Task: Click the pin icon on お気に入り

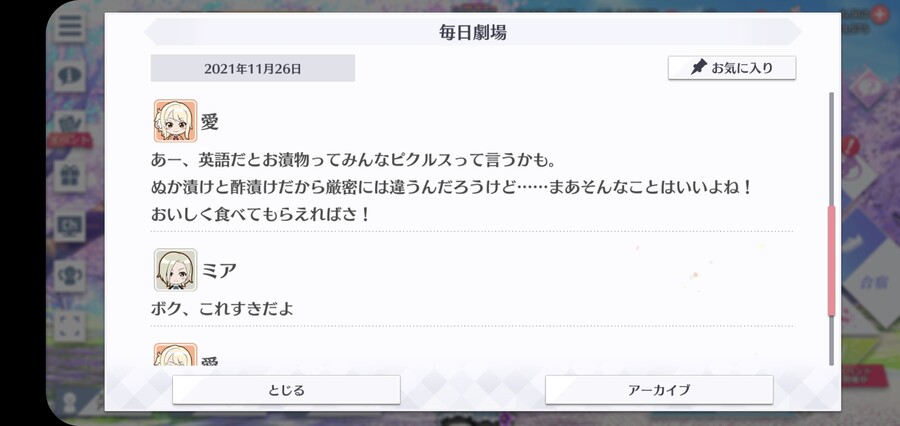Action: click(697, 68)
